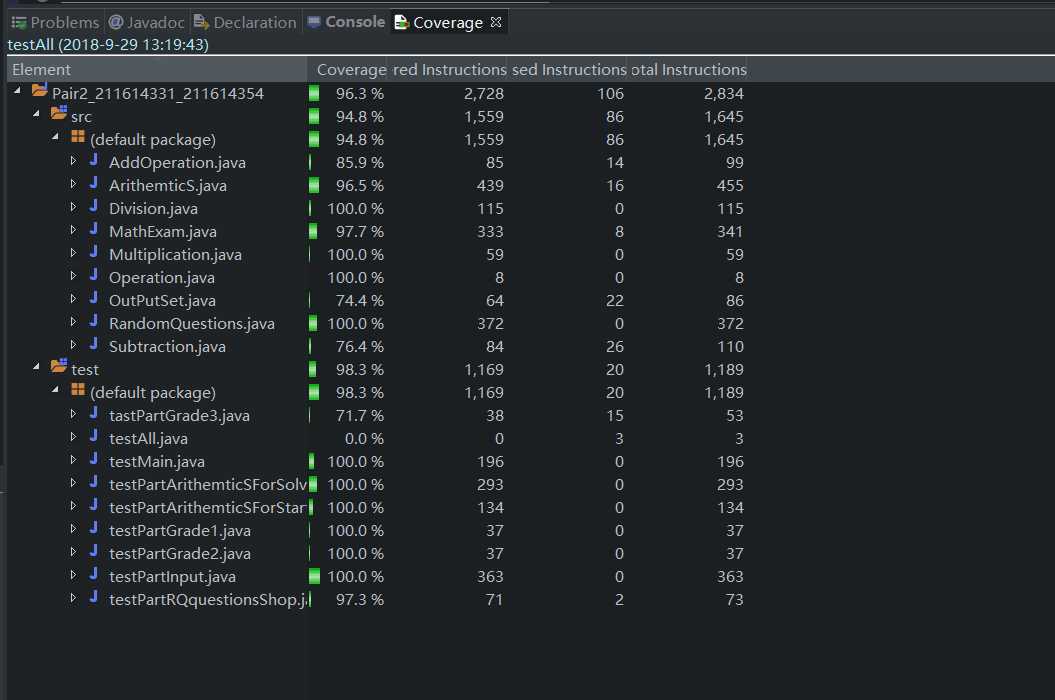Click the coverage bar for testPartInput.java

pyautogui.click(x=314, y=576)
